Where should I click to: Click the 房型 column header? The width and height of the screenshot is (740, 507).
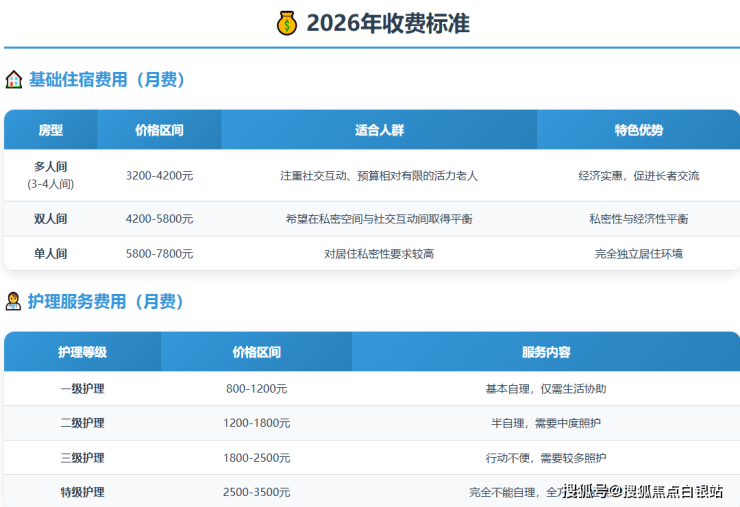51,130
